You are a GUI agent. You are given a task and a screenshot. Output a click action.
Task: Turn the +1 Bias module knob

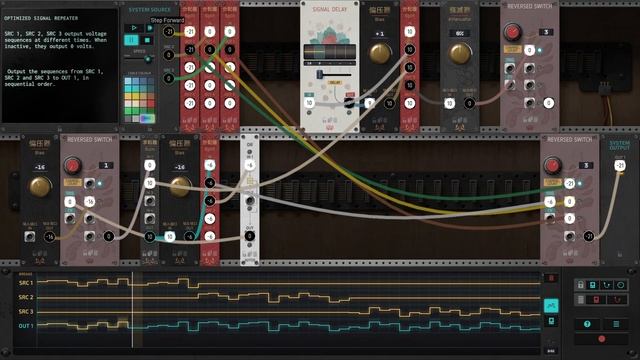point(380,54)
